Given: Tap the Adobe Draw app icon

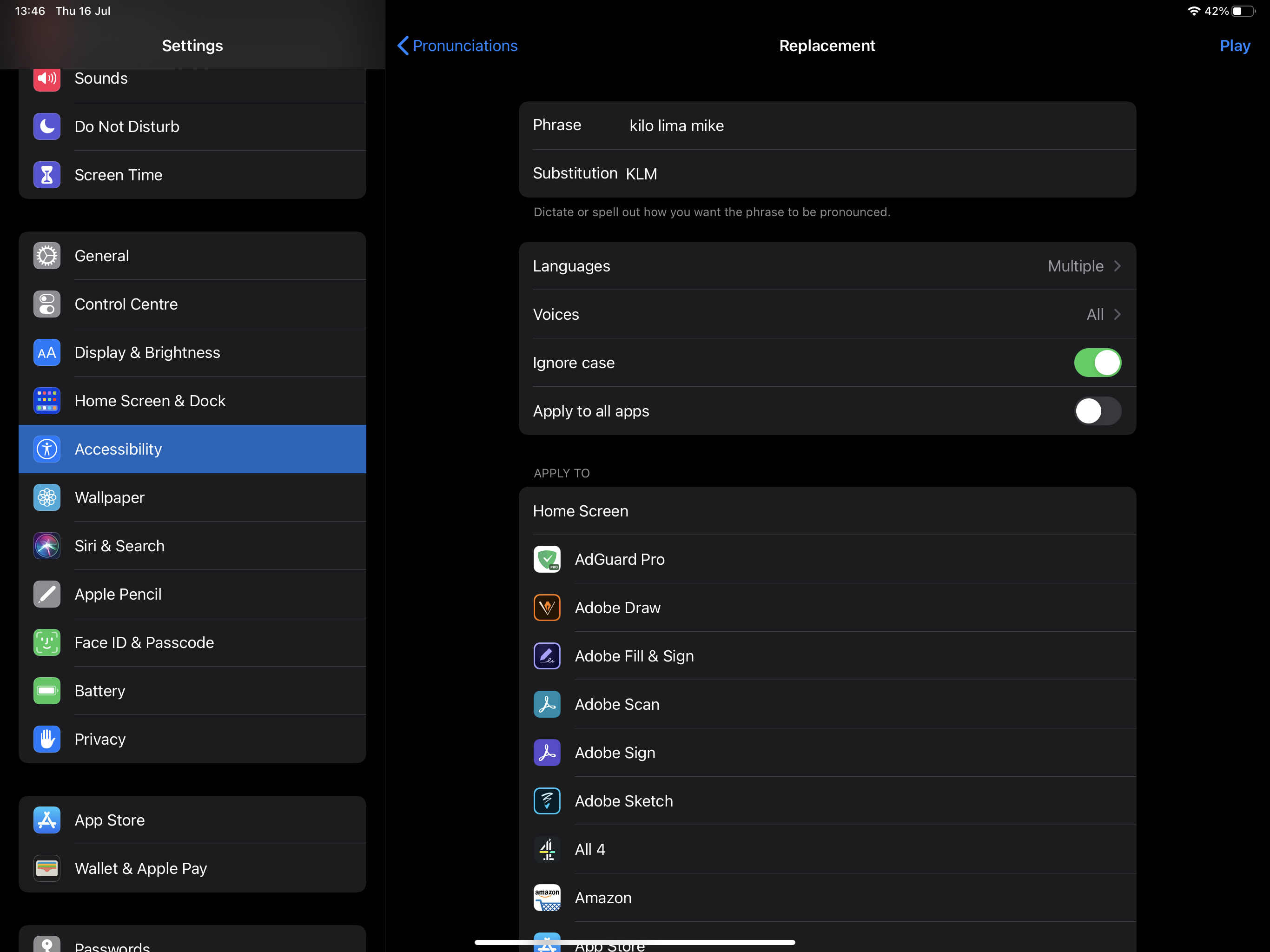Looking at the screenshot, I should 547,608.
